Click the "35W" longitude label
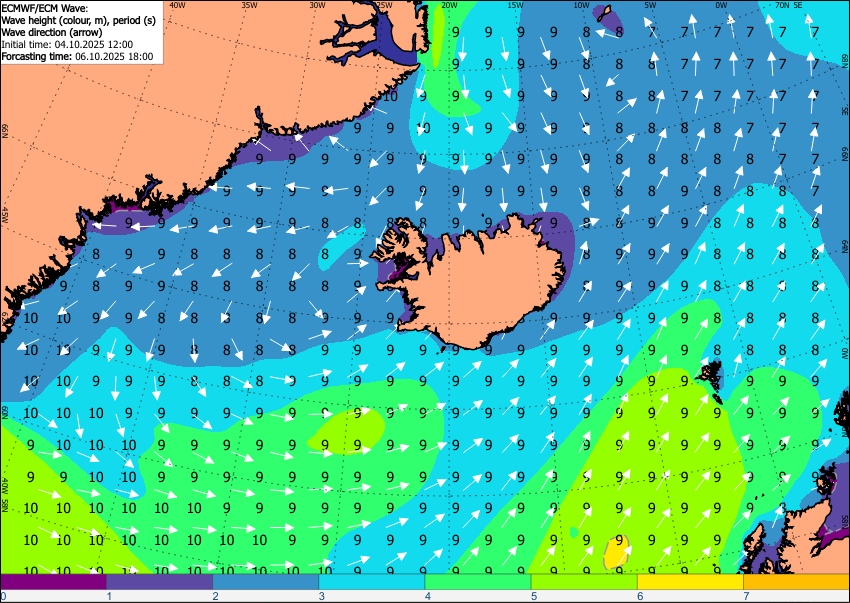850x603 pixels. pyautogui.click(x=249, y=5)
